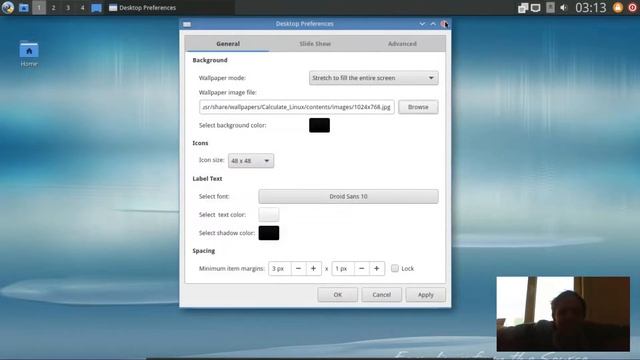Open the background color black swatch
Viewport: 640px width, 360px height.
pos(319,125)
